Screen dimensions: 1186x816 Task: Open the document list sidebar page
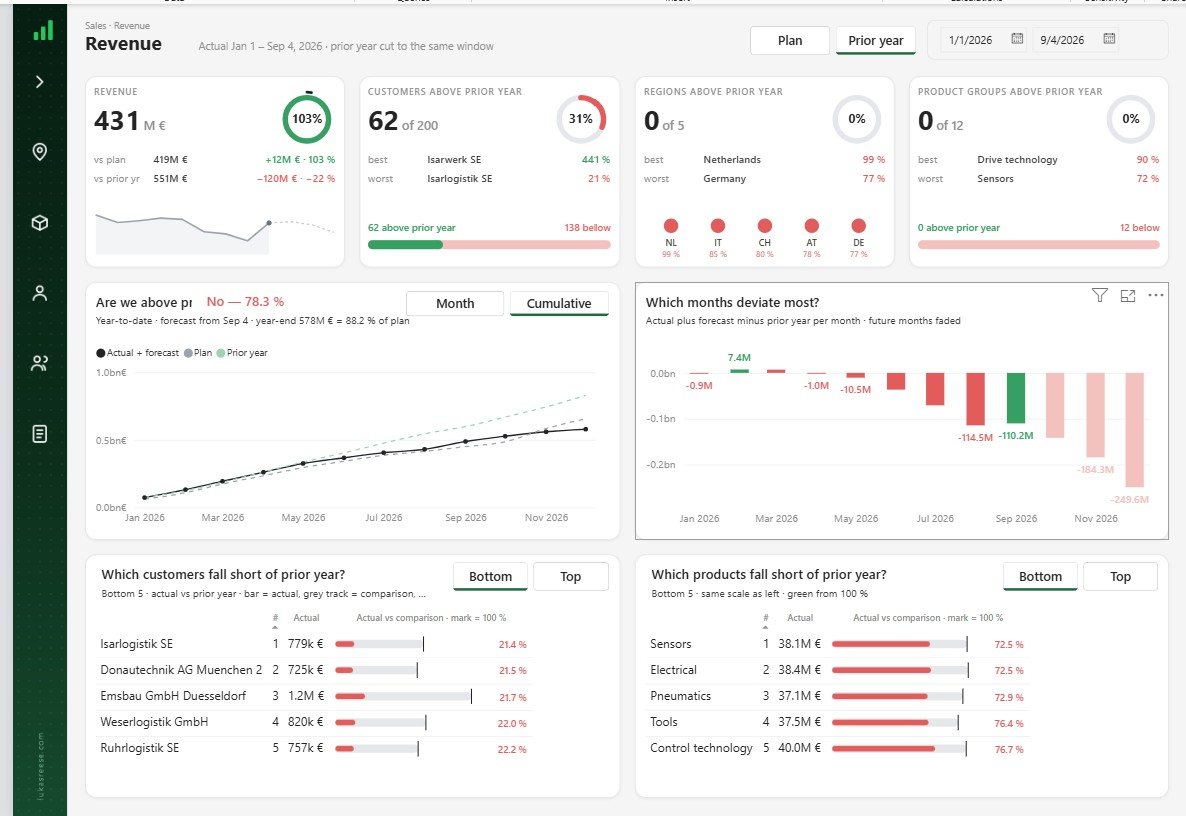tap(40, 434)
